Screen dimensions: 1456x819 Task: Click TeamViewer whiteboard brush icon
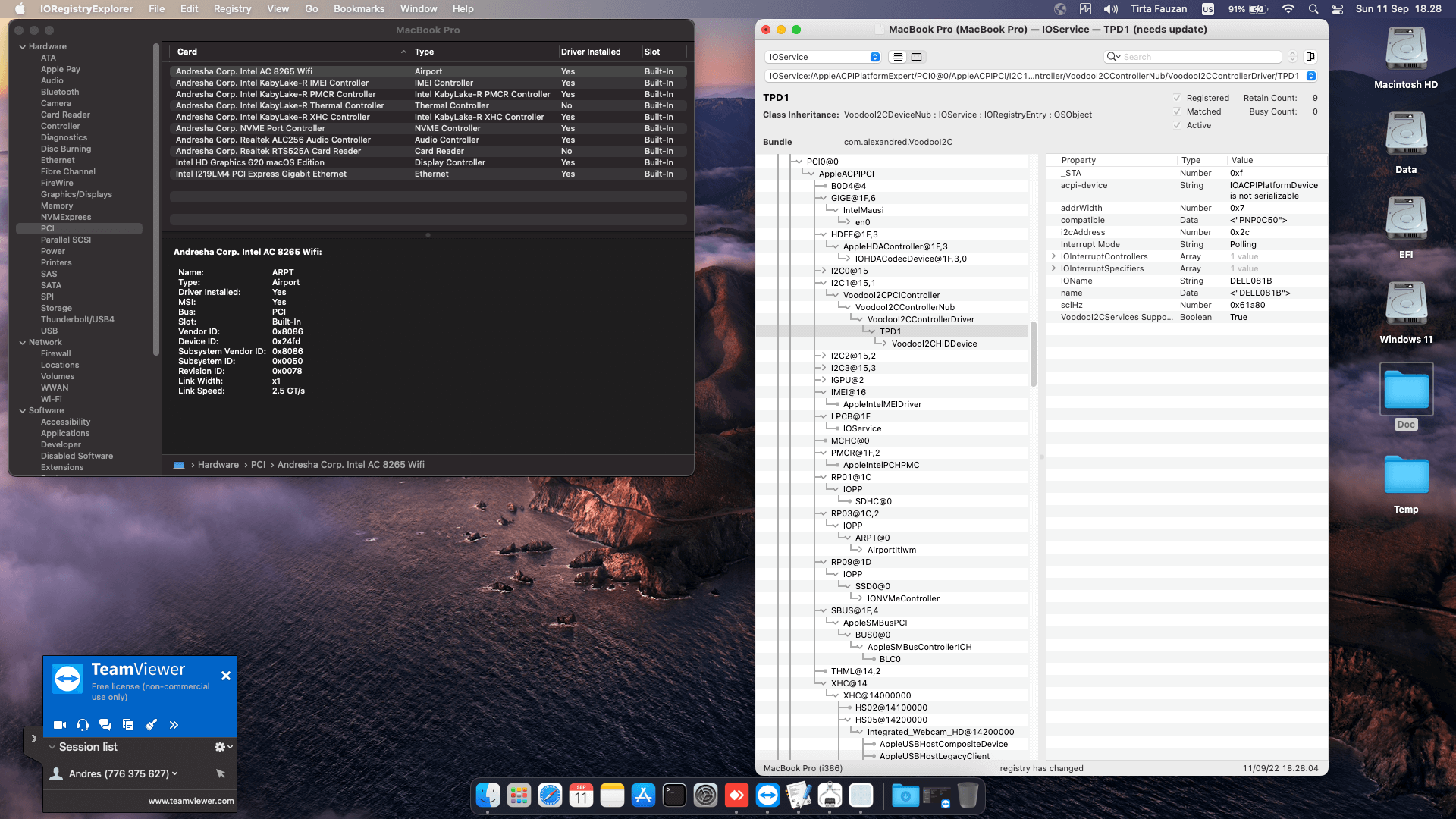click(x=151, y=725)
